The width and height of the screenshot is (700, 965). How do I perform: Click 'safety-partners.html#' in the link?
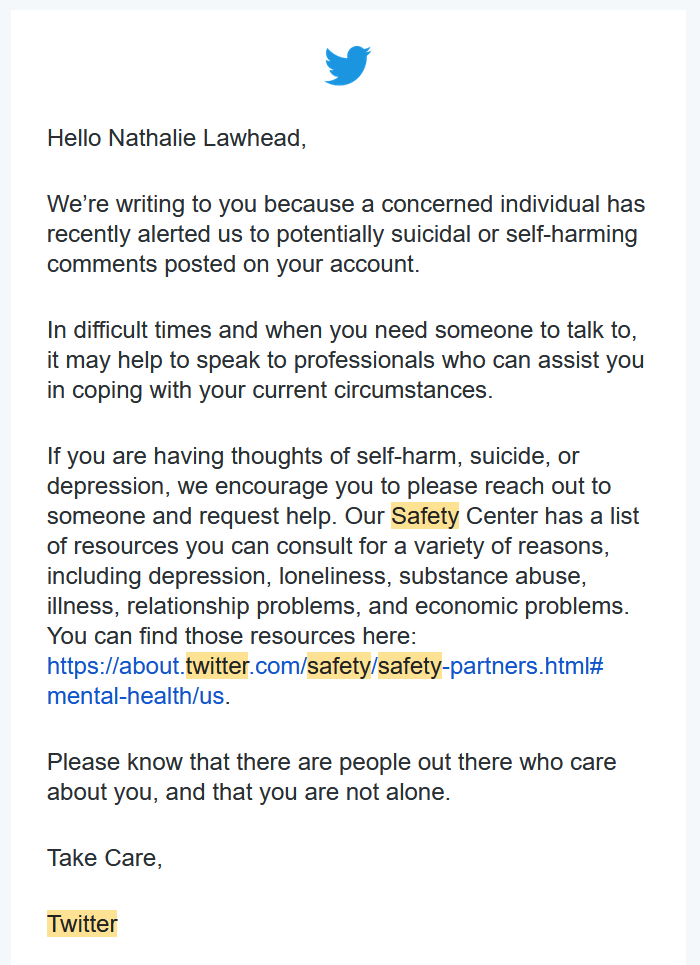[491, 667]
